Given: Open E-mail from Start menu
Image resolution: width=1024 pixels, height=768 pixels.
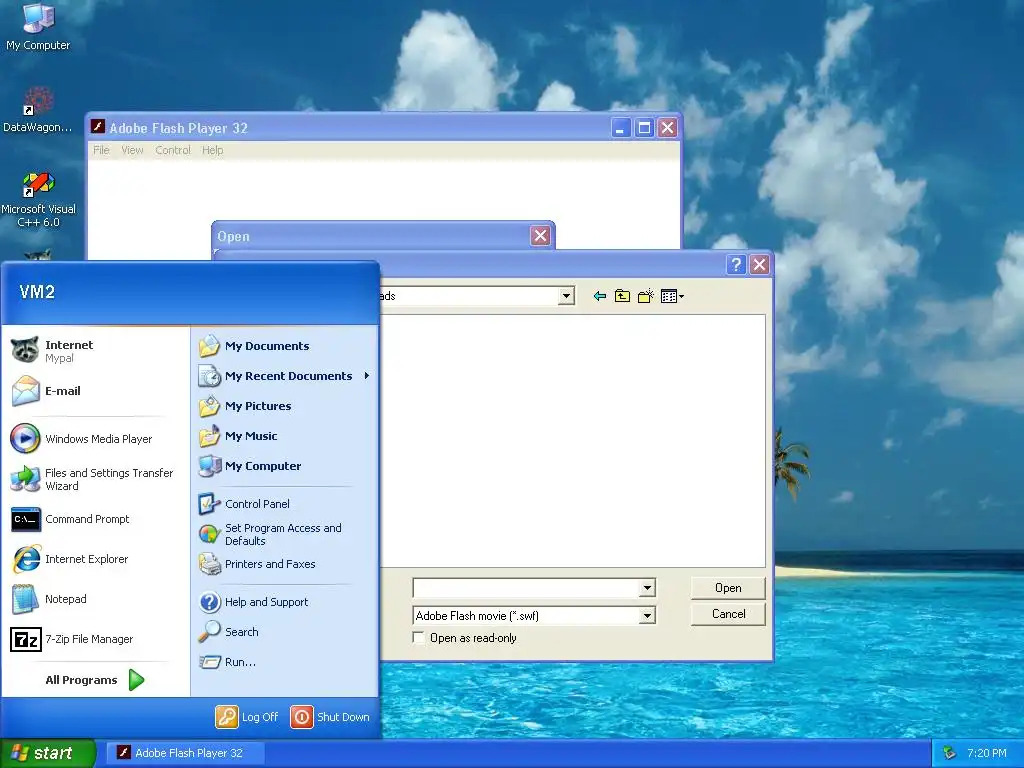Looking at the screenshot, I should click(95, 391).
